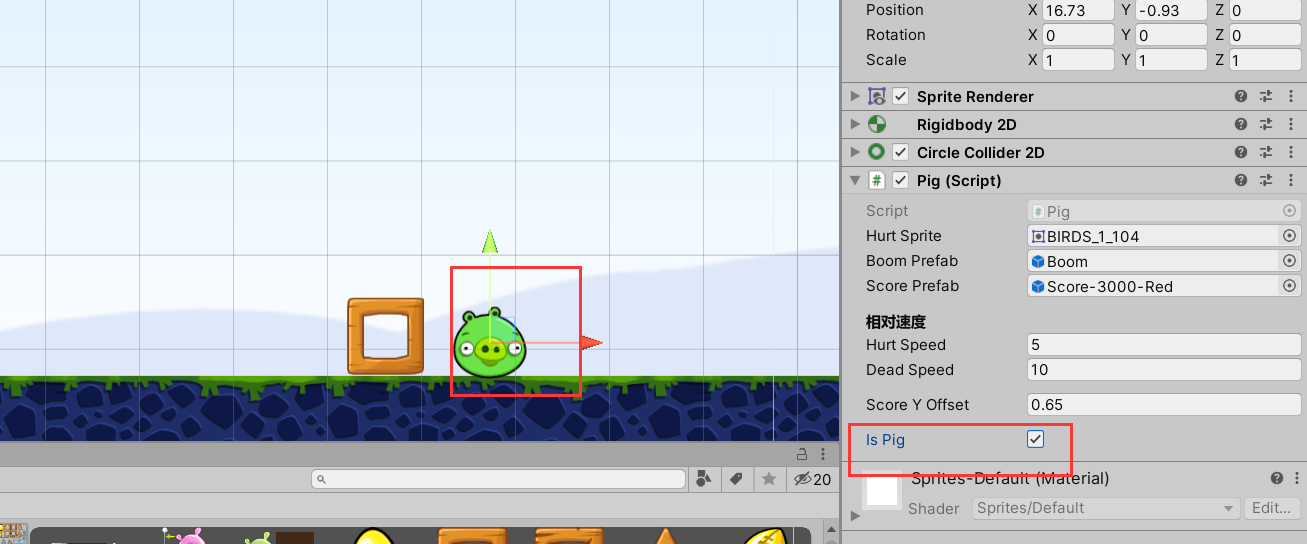Click the Sprite Renderer component icon
Image resolution: width=1307 pixels, height=544 pixels.
877,97
